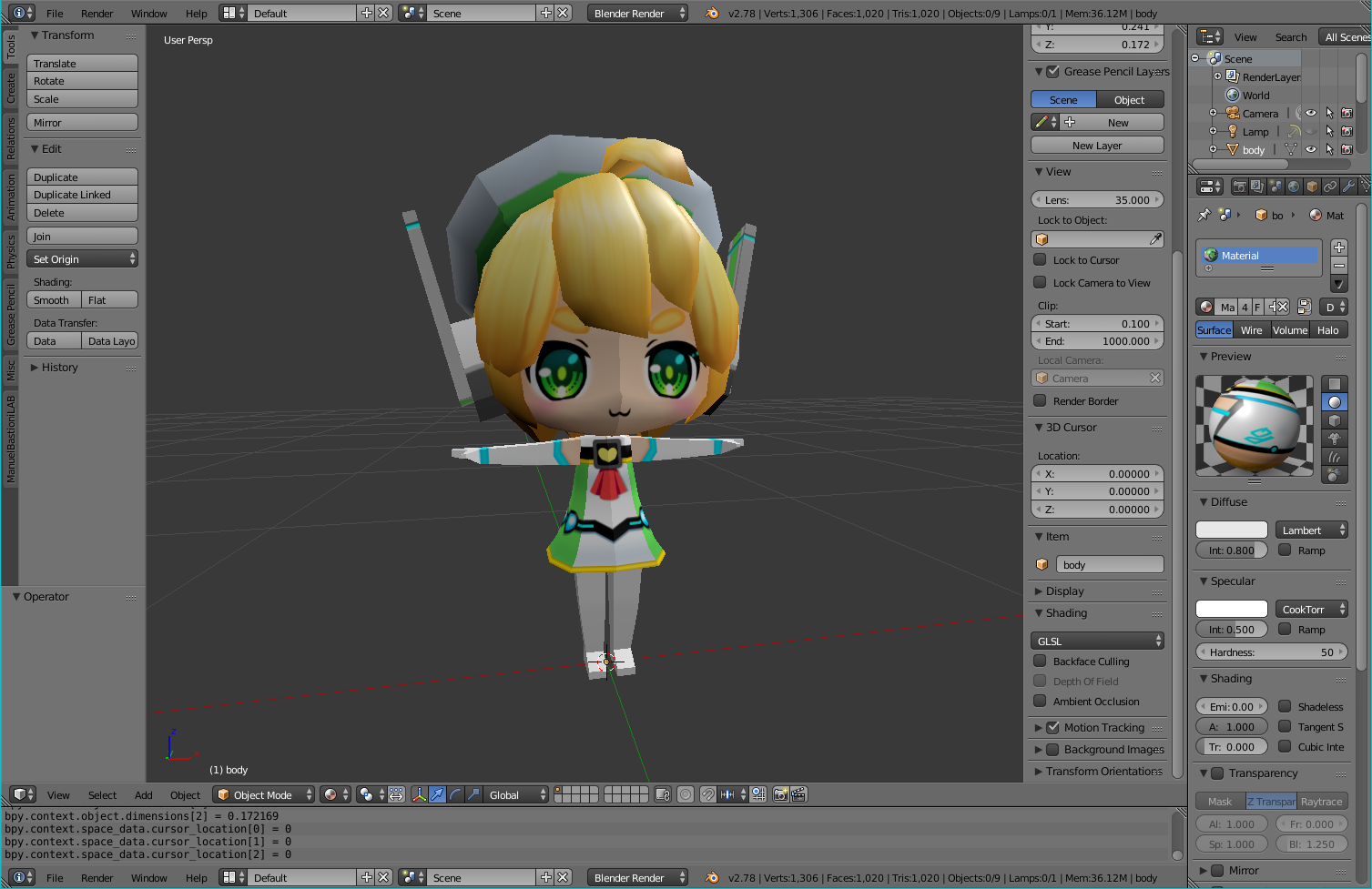Click Duplicate Linked button
The height and width of the screenshot is (889, 1372).
coord(82,195)
